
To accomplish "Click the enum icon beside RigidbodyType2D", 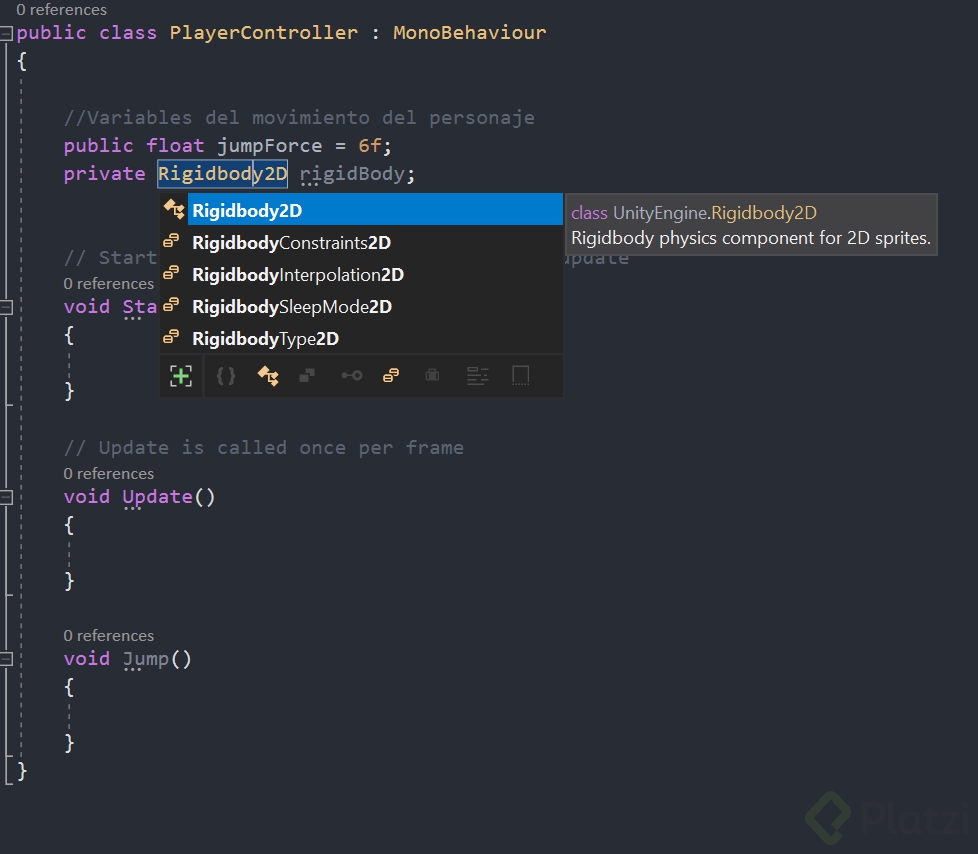I will (x=171, y=337).
